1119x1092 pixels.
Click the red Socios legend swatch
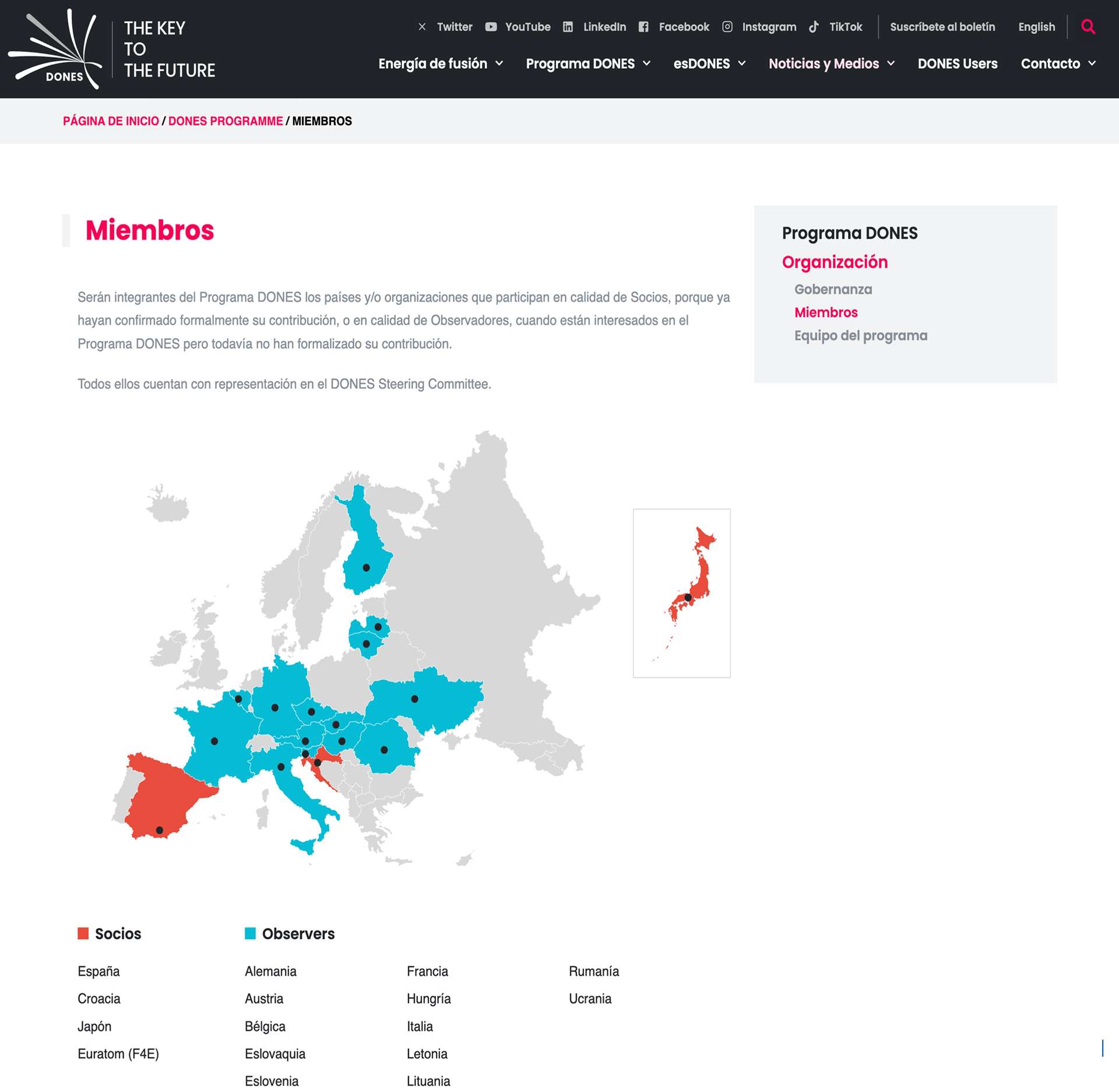pos(83,933)
